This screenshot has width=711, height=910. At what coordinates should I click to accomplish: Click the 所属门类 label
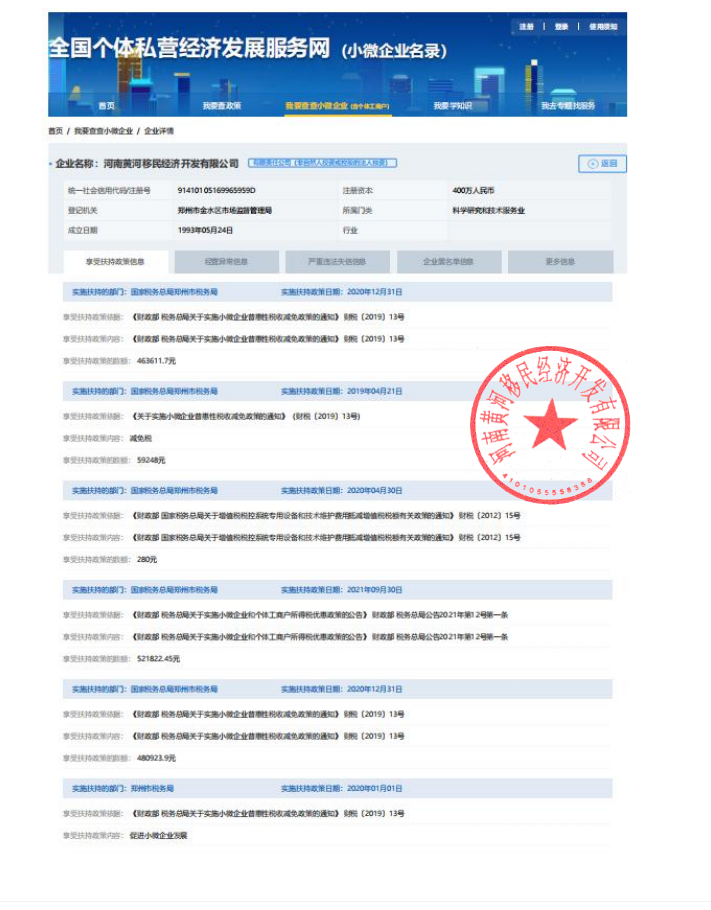[x=358, y=211]
